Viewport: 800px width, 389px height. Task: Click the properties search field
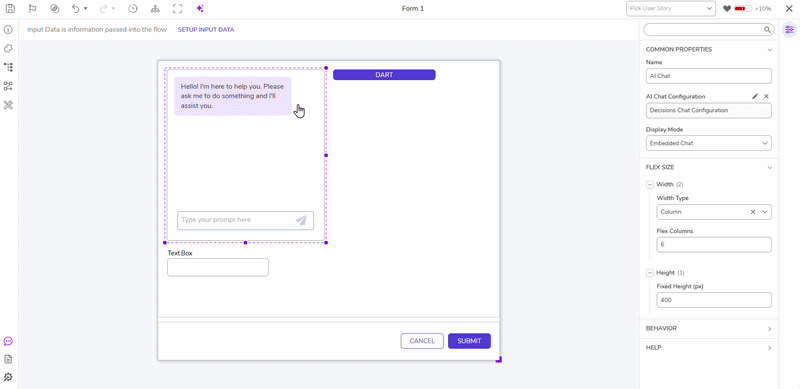point(708,30)
